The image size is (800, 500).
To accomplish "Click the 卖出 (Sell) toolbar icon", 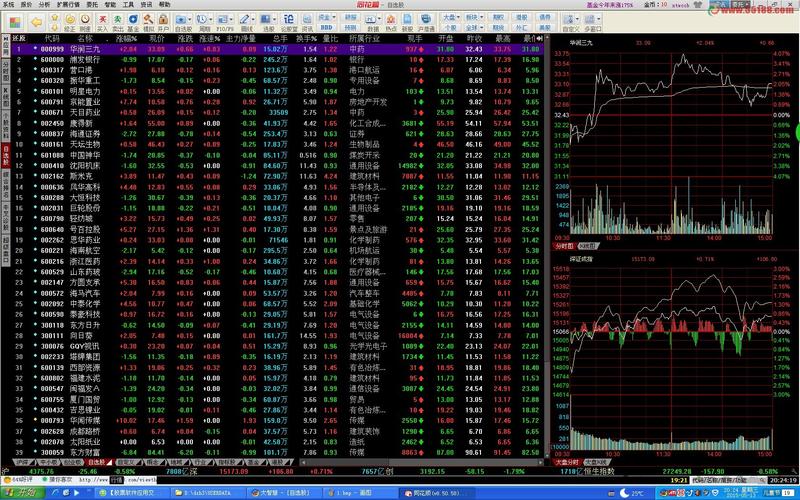I will click(x=116, y=21).
